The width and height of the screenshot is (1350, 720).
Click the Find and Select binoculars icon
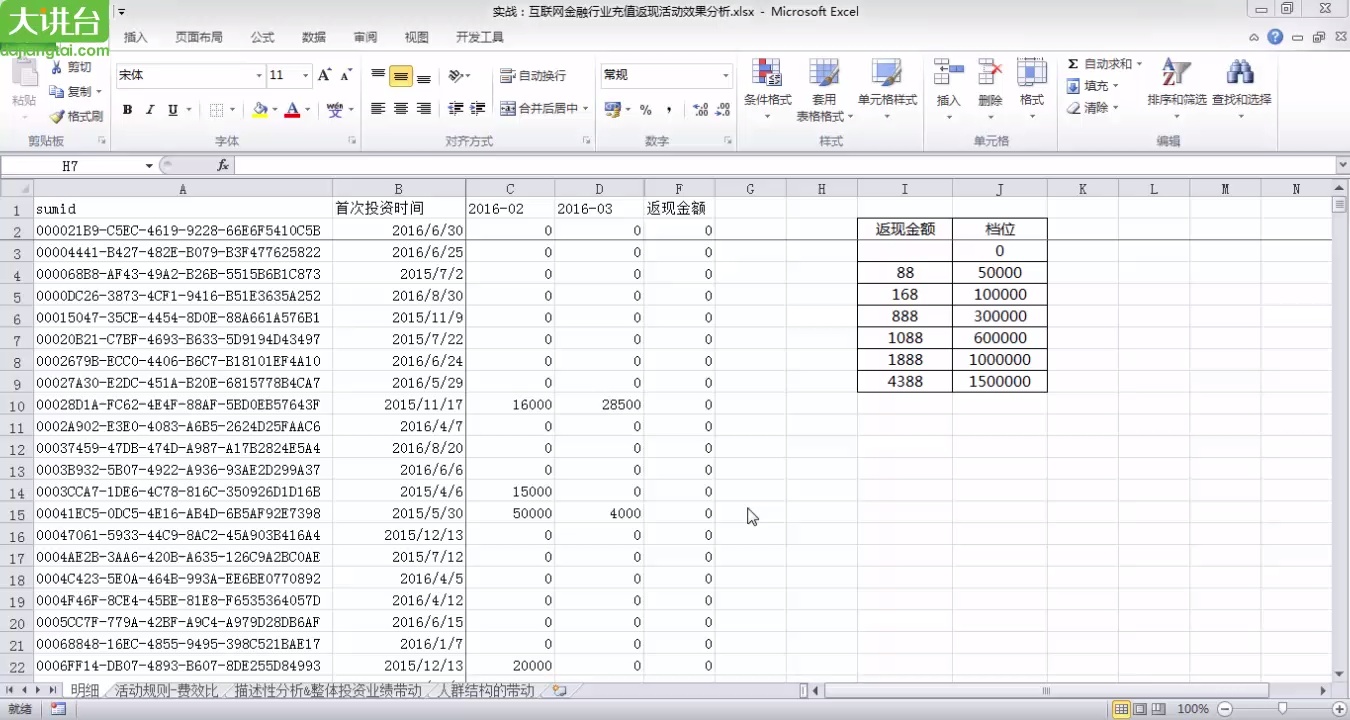1240,73
